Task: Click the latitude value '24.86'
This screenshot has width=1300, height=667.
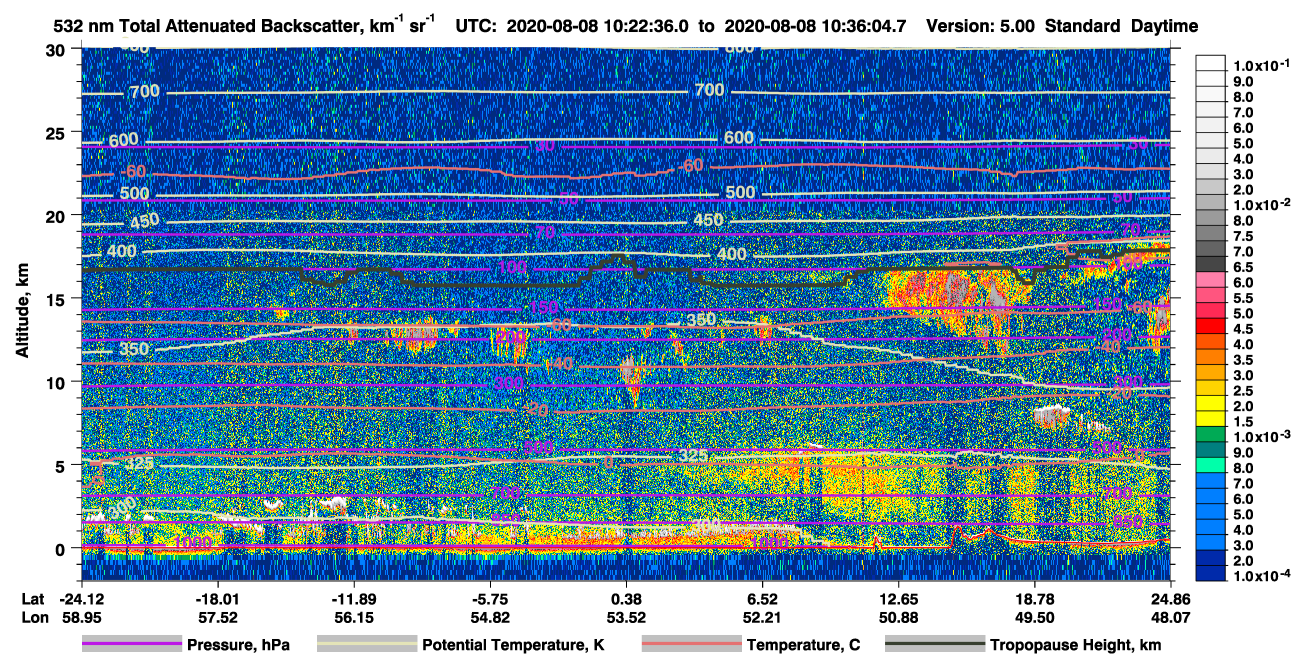Action: coord(1171,598)
